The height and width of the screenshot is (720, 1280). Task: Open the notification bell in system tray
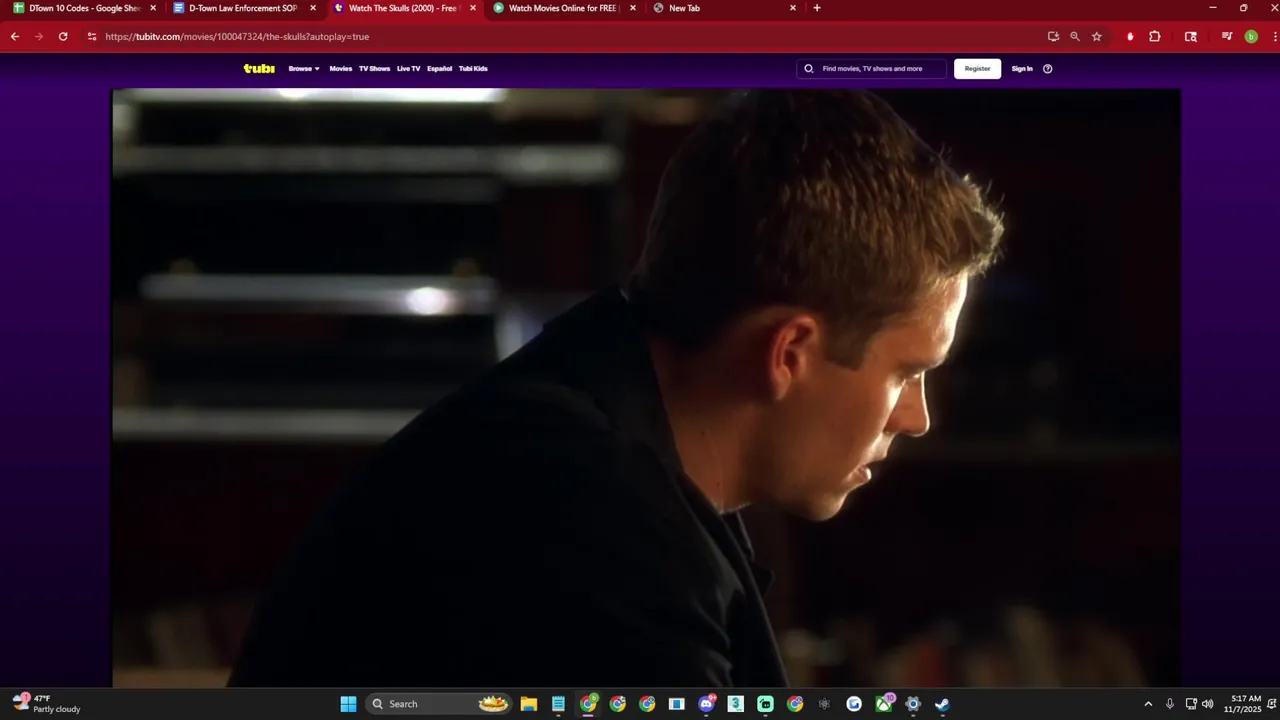pos(1271,704)
